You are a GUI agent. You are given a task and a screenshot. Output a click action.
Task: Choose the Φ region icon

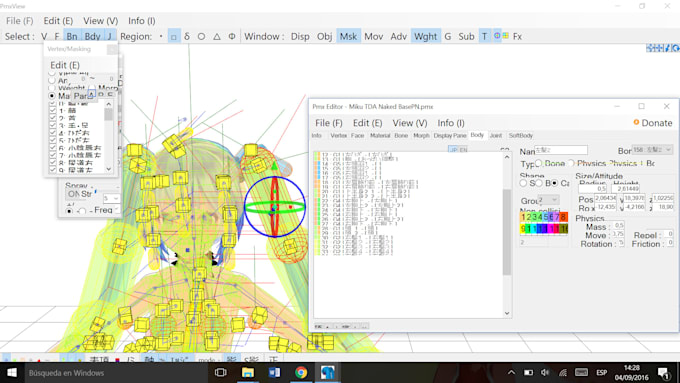tap(232, 36)
